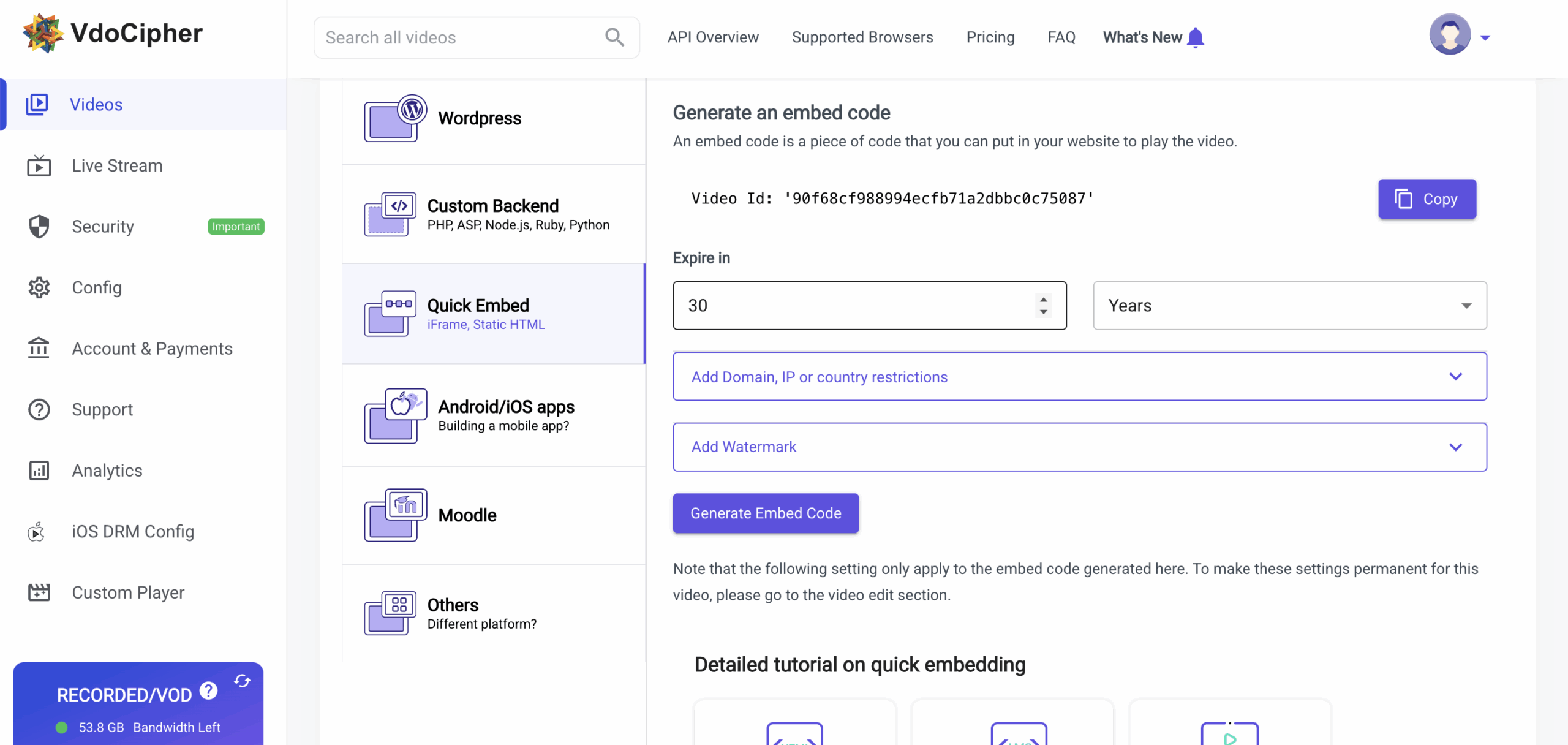Click the RECORDED/VOD help question icon
1568x745 pixels.
pos(208,691)
